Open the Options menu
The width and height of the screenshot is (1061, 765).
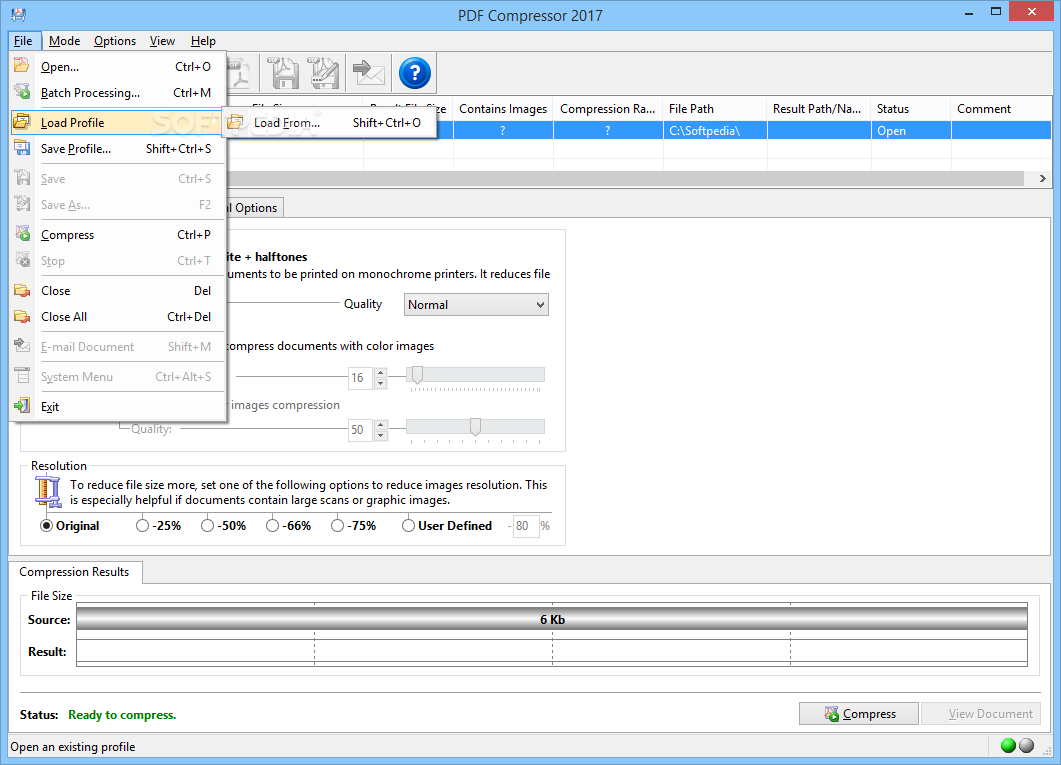115,41
